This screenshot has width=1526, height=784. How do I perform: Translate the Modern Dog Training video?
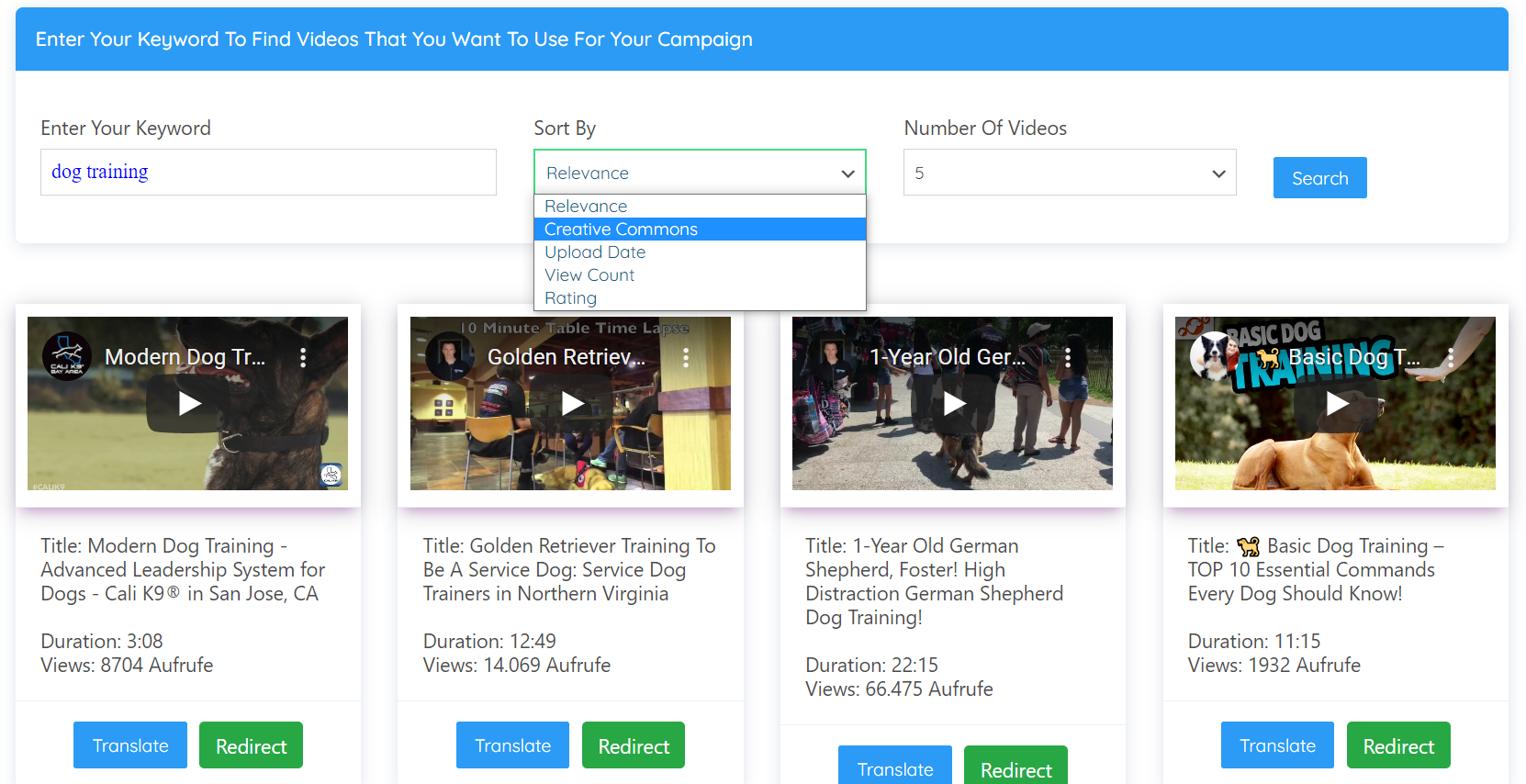[x=130, y=745]
